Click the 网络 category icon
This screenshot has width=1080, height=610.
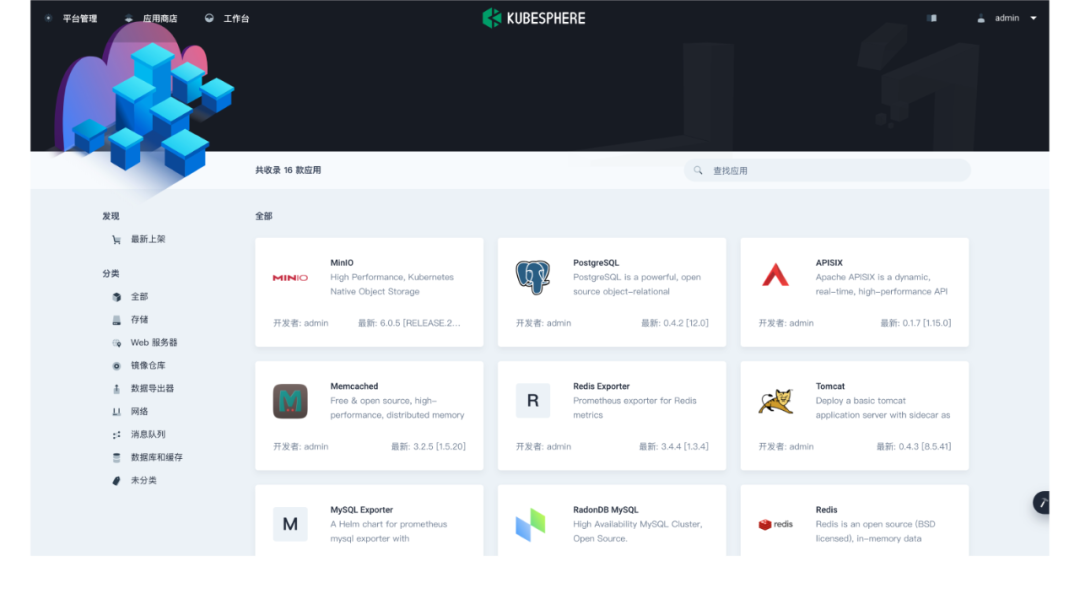pyautogui.click(x=116, y=412)
